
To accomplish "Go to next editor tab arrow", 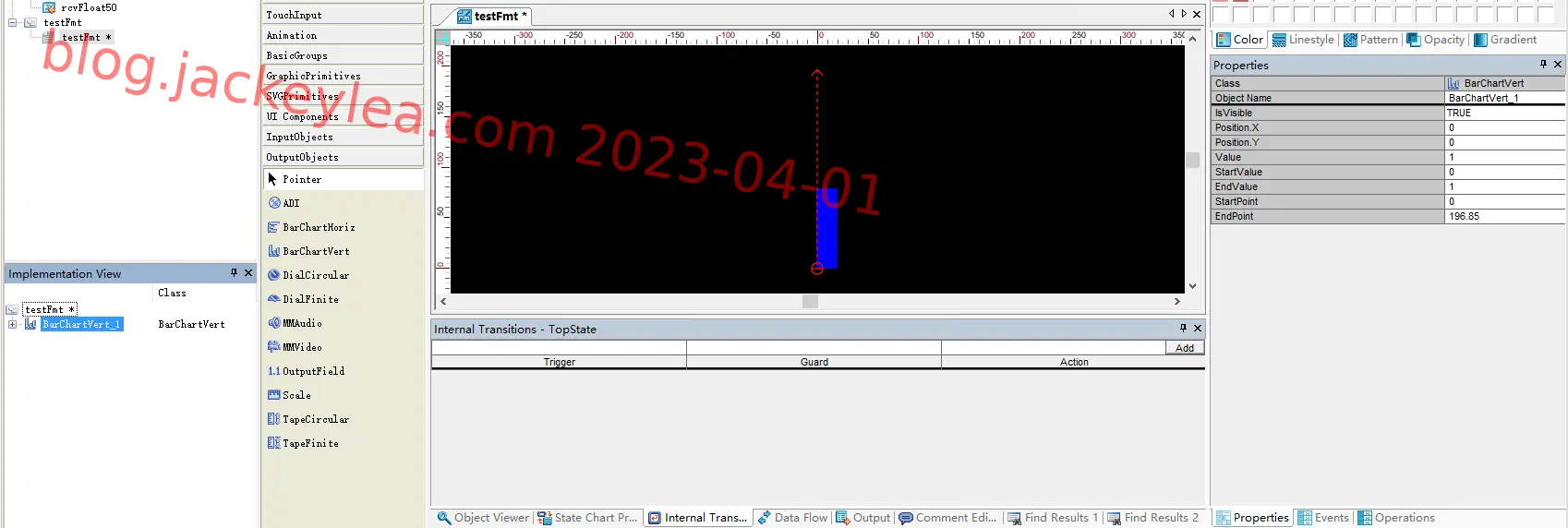I will pos(1184,14).
